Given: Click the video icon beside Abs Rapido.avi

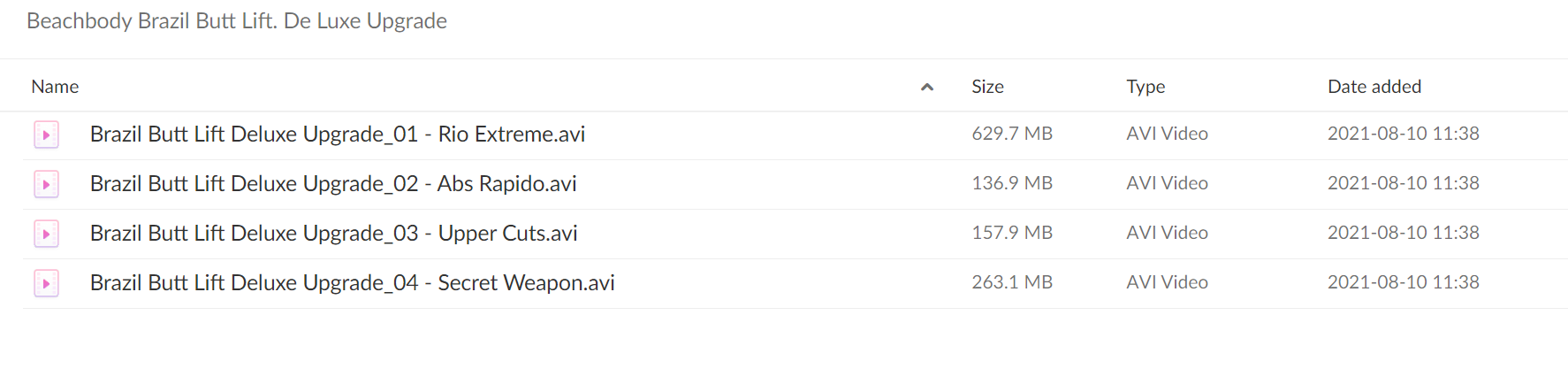Looking at the screenshot, I should coord(46,184).
